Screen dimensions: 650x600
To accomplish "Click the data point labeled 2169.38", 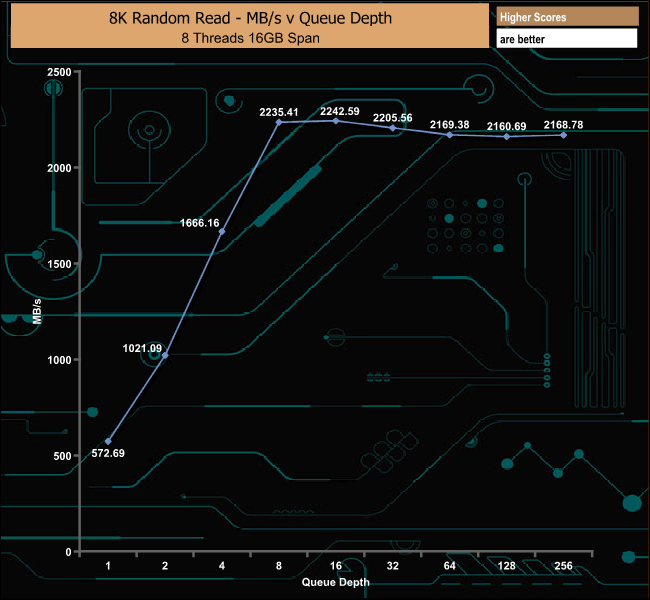I will (x=450, y=135).
